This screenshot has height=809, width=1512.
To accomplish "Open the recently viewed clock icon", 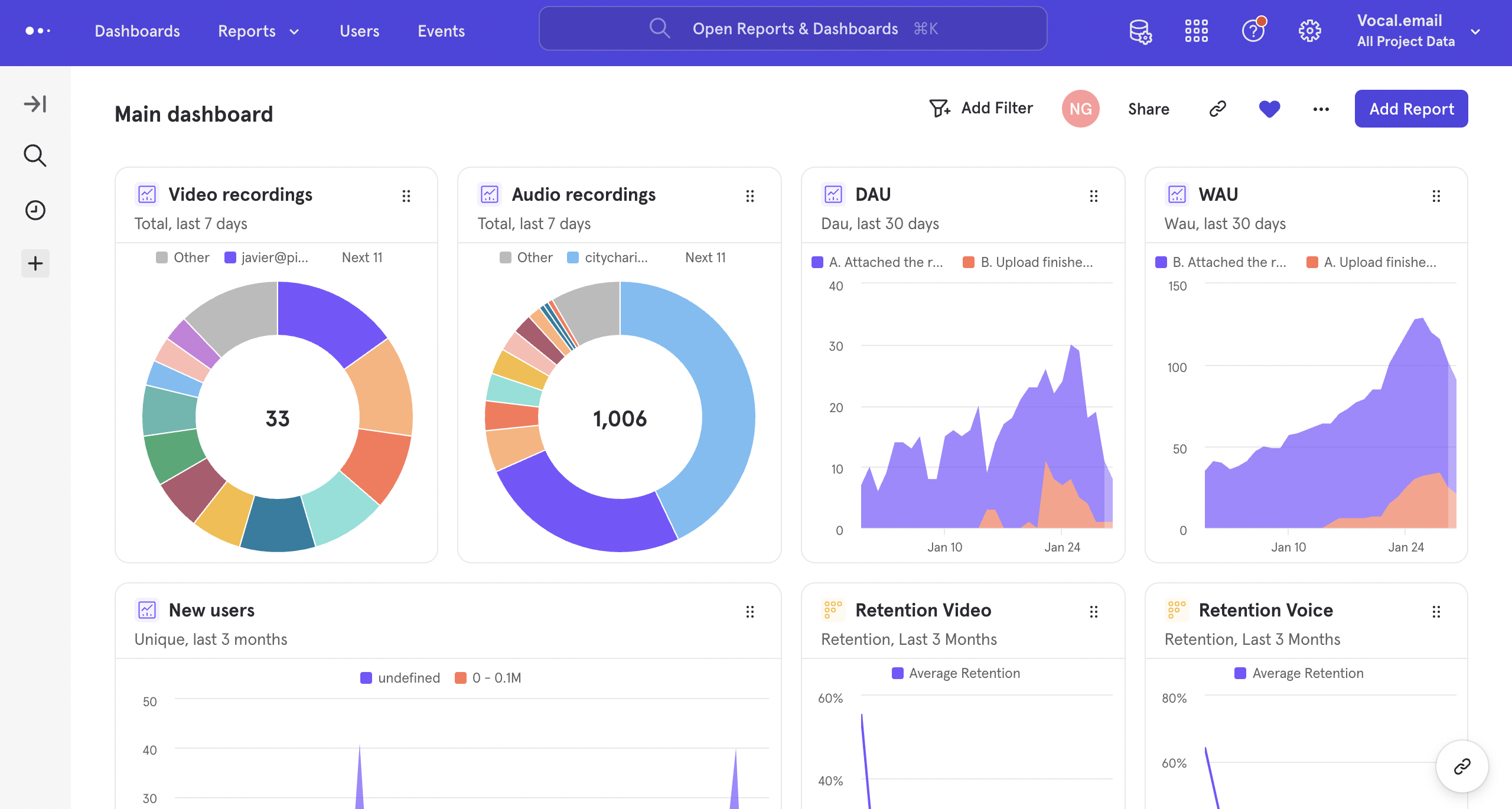I will tap(35, 210).
